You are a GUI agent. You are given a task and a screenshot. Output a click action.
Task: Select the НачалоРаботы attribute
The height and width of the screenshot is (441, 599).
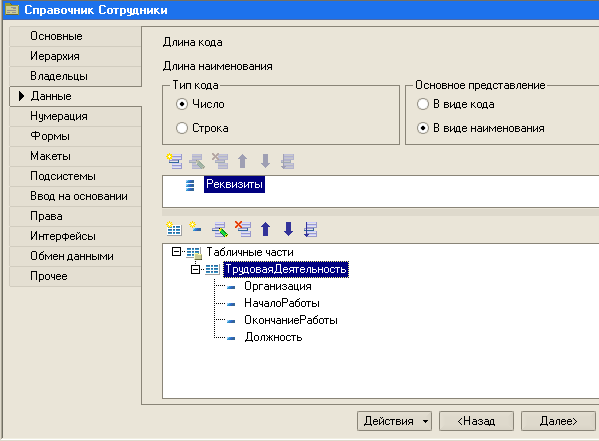point(282,303)
